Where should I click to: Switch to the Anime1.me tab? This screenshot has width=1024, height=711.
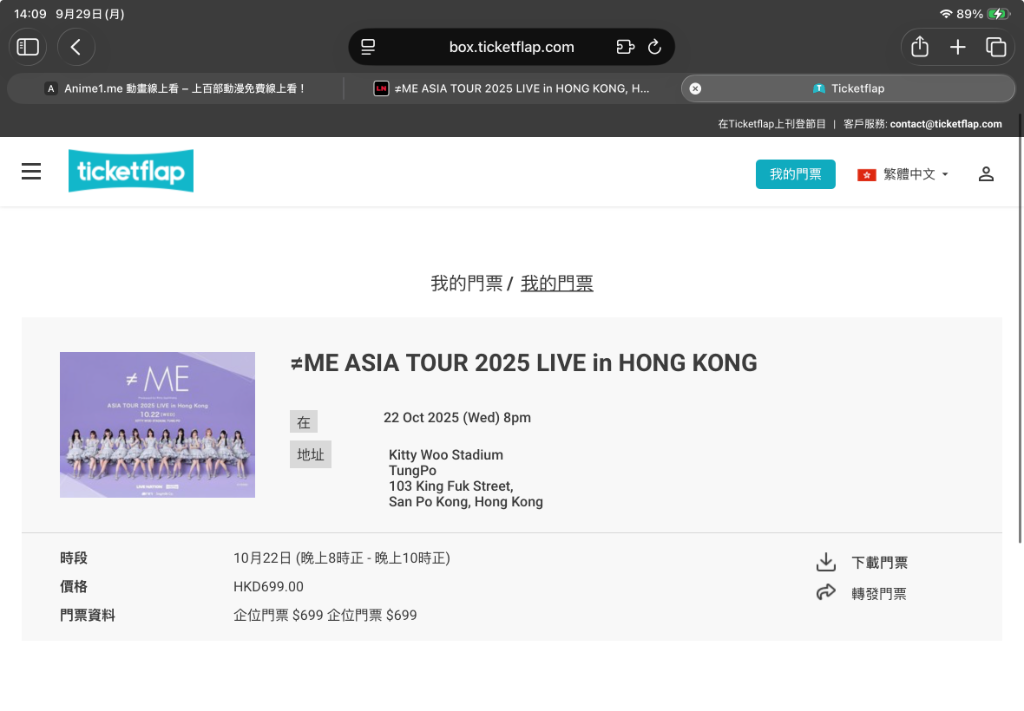175,88
